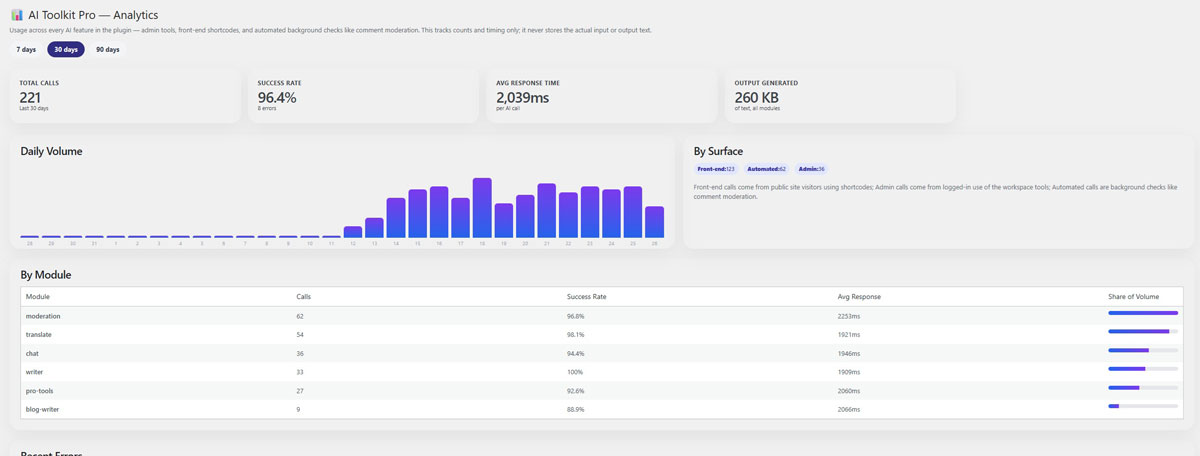Click the Share of Volume column header
The height and width of the screenshot is (456, 1200).
coord(1134,297)
